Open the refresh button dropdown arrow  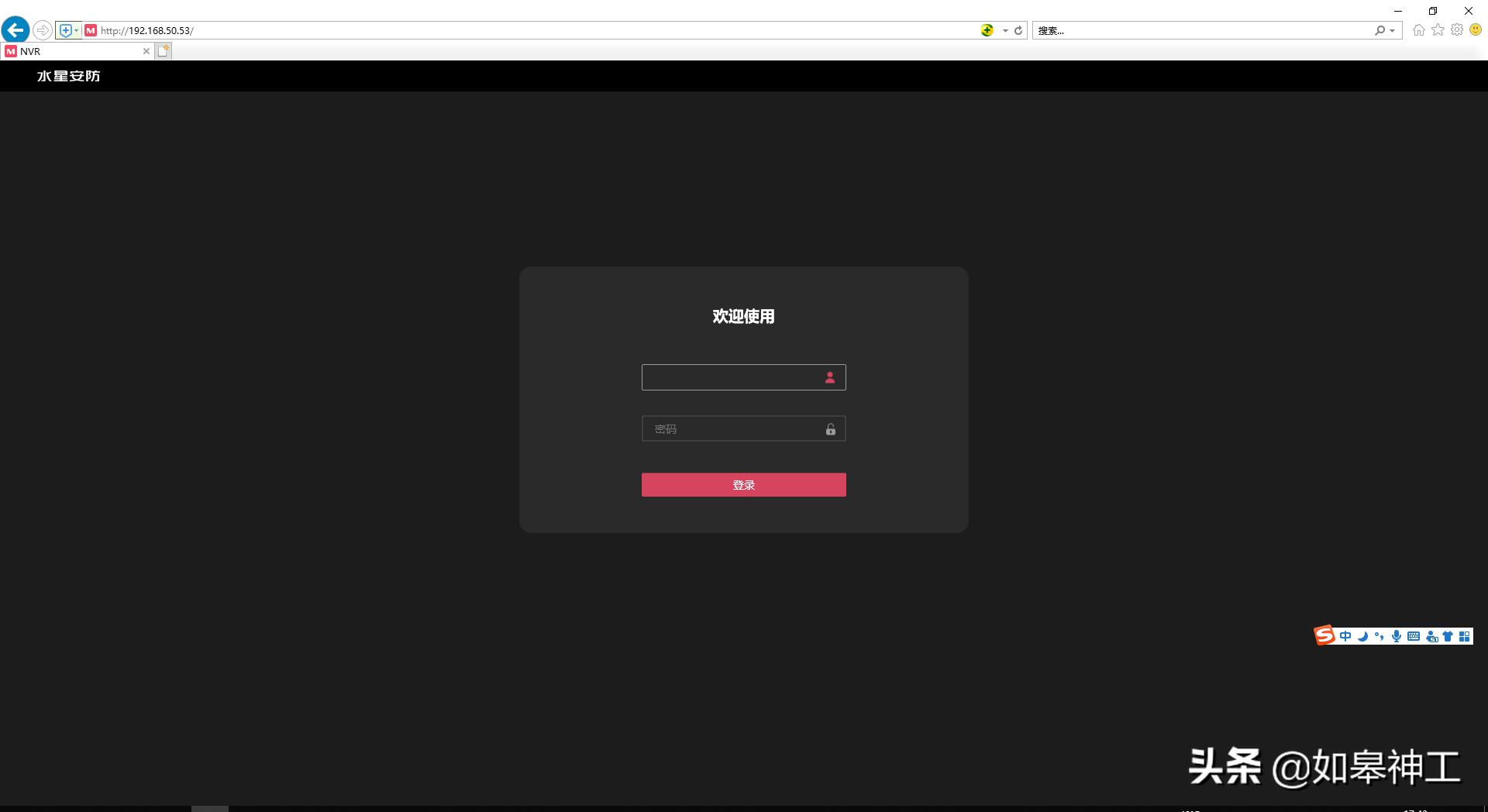(1004, 30)
